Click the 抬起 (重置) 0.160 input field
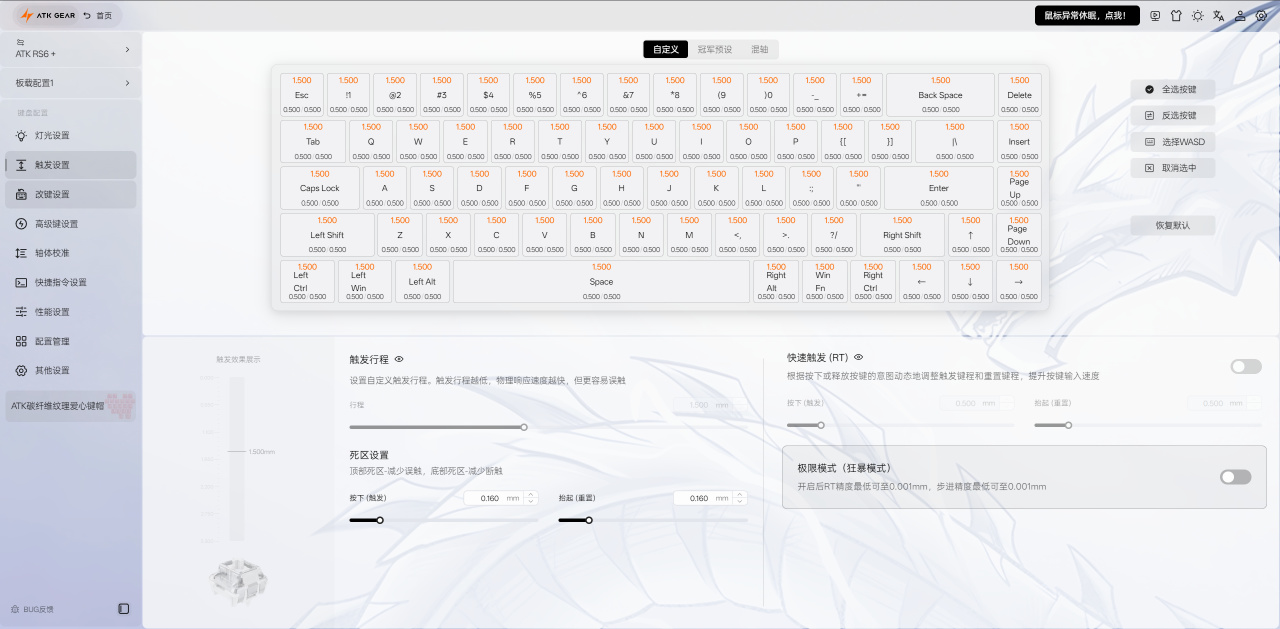The height and width of the screenshot is (629, 1280). 710,498
